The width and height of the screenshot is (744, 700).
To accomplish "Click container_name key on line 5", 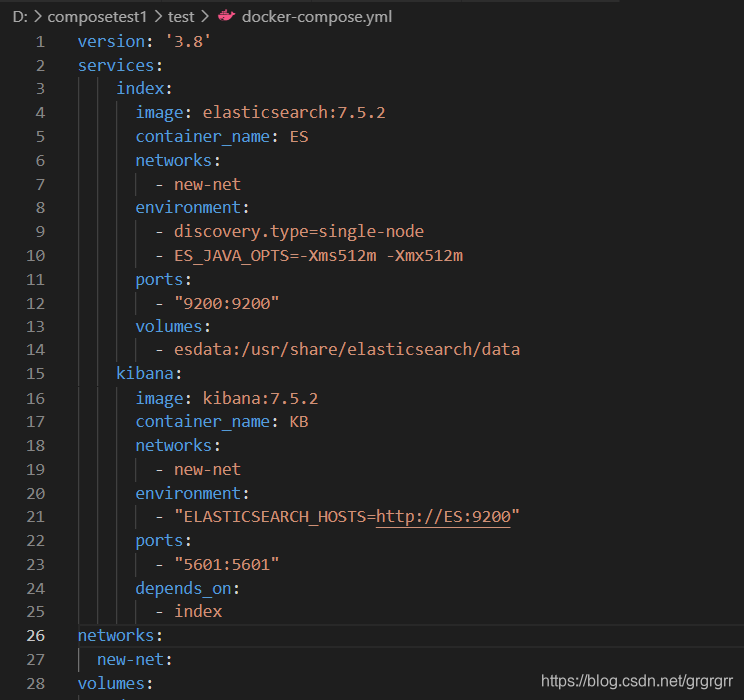I will (203, 137).
